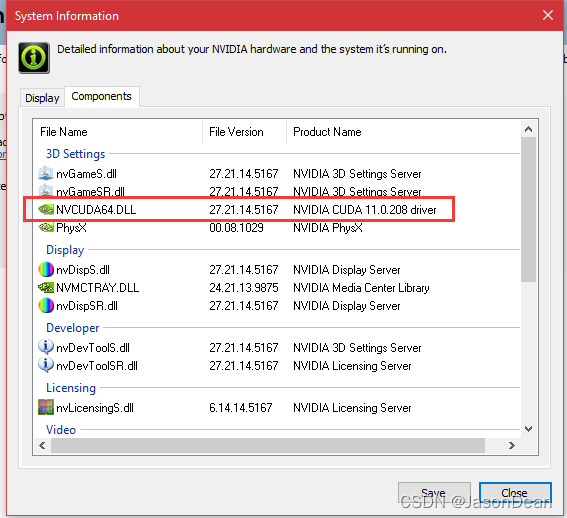Select the Components tab
Image resolution: width=567 pixels, height=518 pixels.
point(102,96)
